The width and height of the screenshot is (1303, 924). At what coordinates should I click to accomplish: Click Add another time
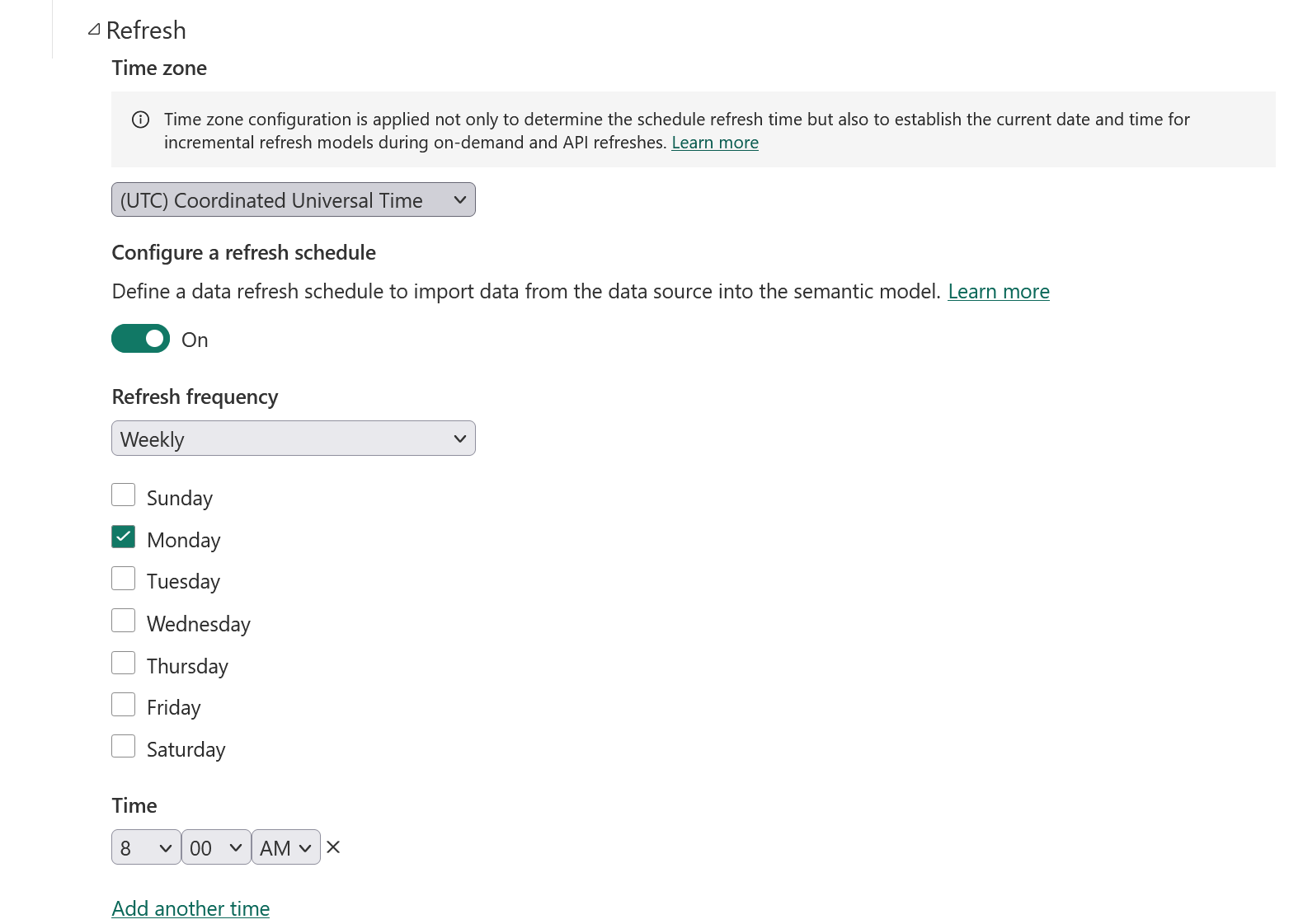point(190,908)
